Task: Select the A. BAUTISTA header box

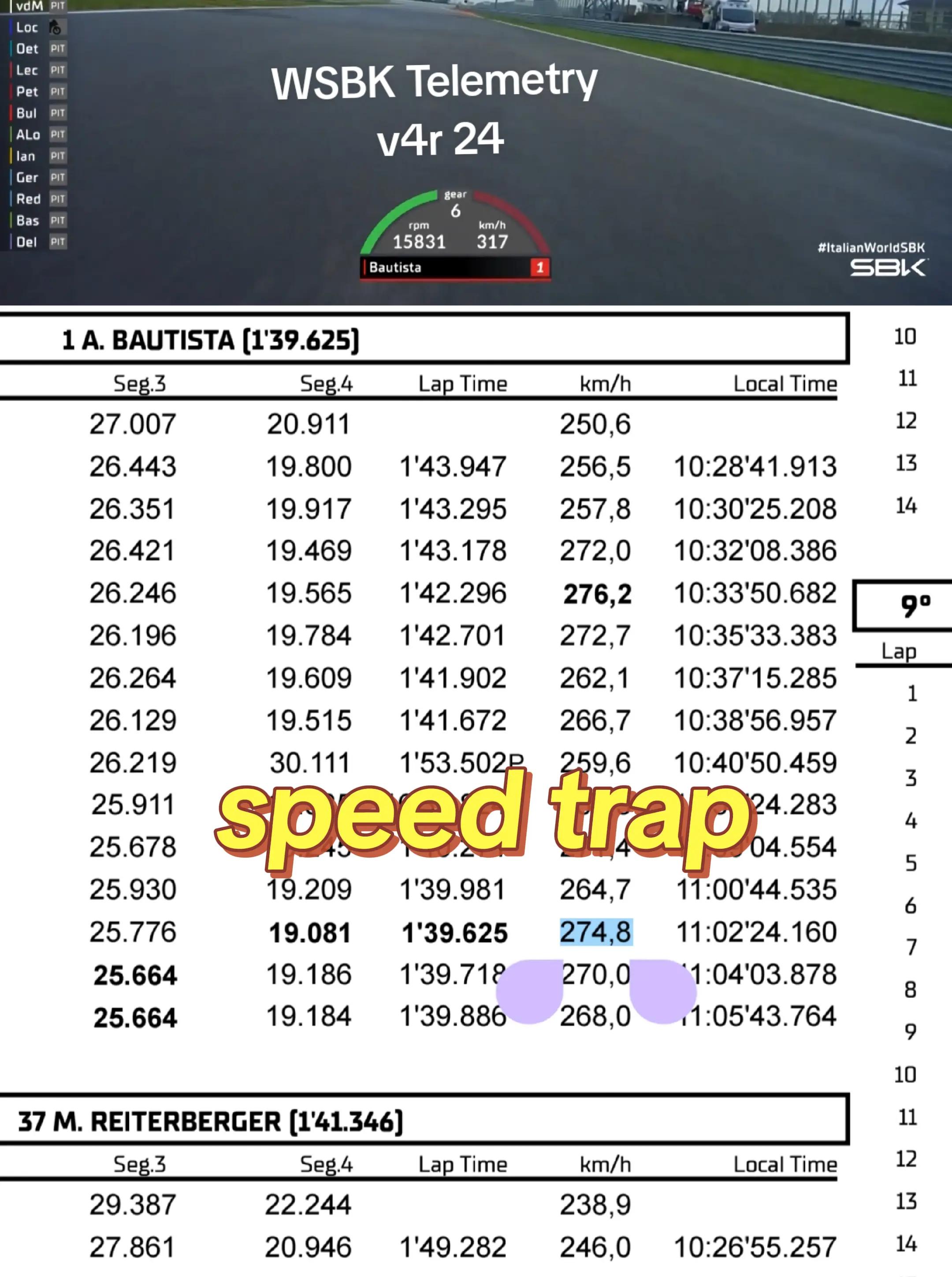Action: click(424, 339)
